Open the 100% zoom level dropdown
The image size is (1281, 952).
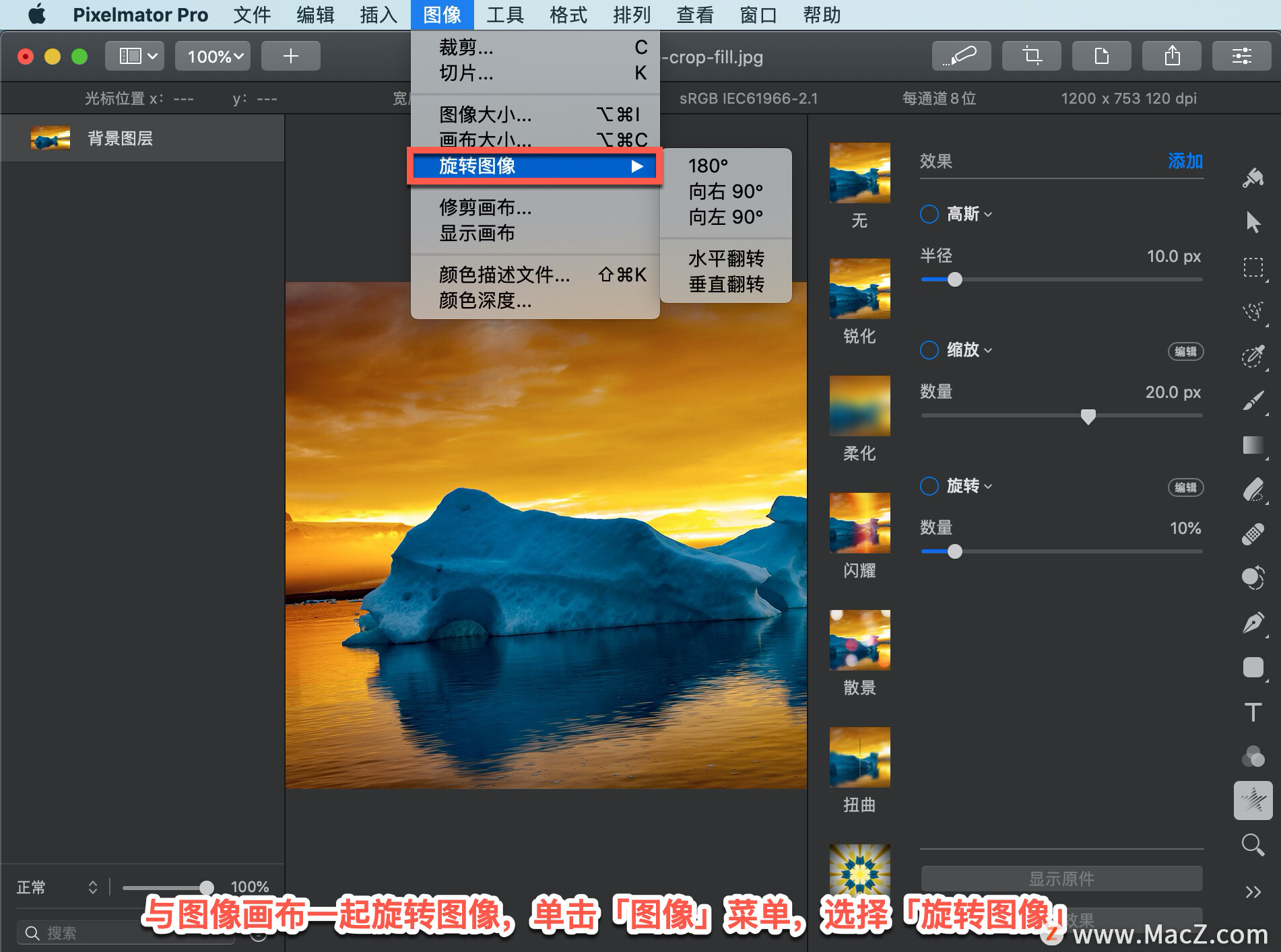[212, 56]
